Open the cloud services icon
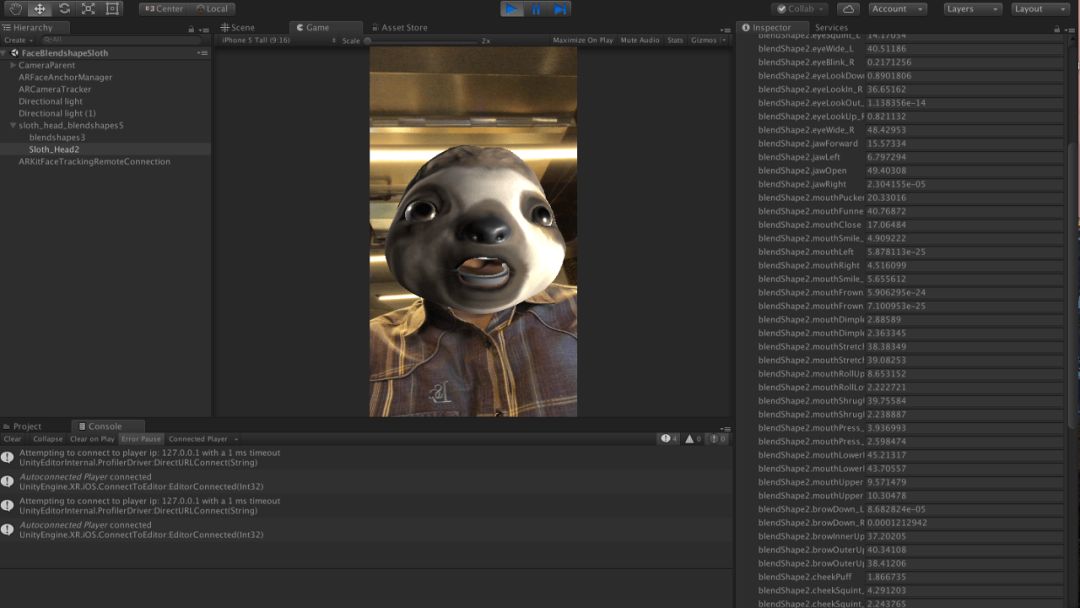 849,9
